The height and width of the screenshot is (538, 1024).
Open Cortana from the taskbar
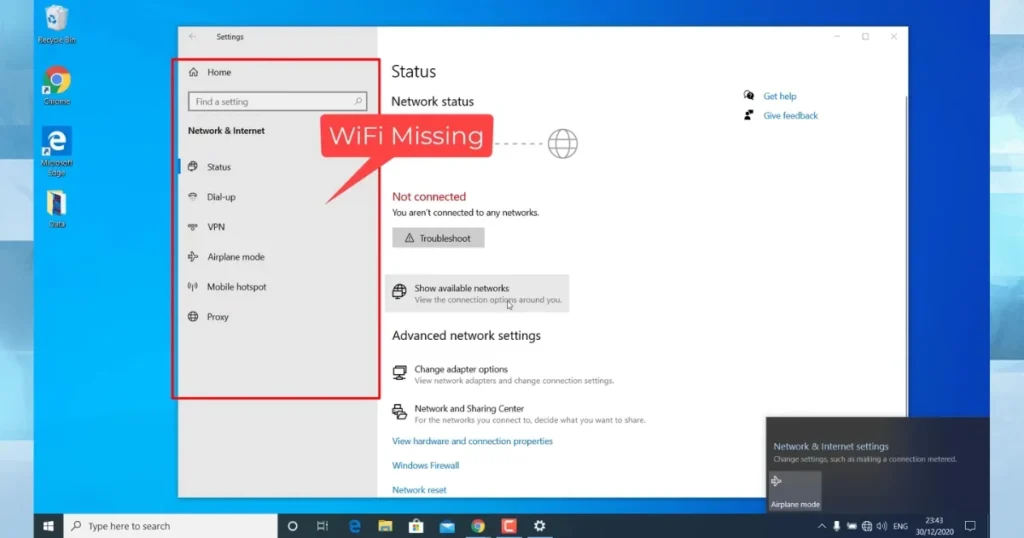tap(293, 526)
